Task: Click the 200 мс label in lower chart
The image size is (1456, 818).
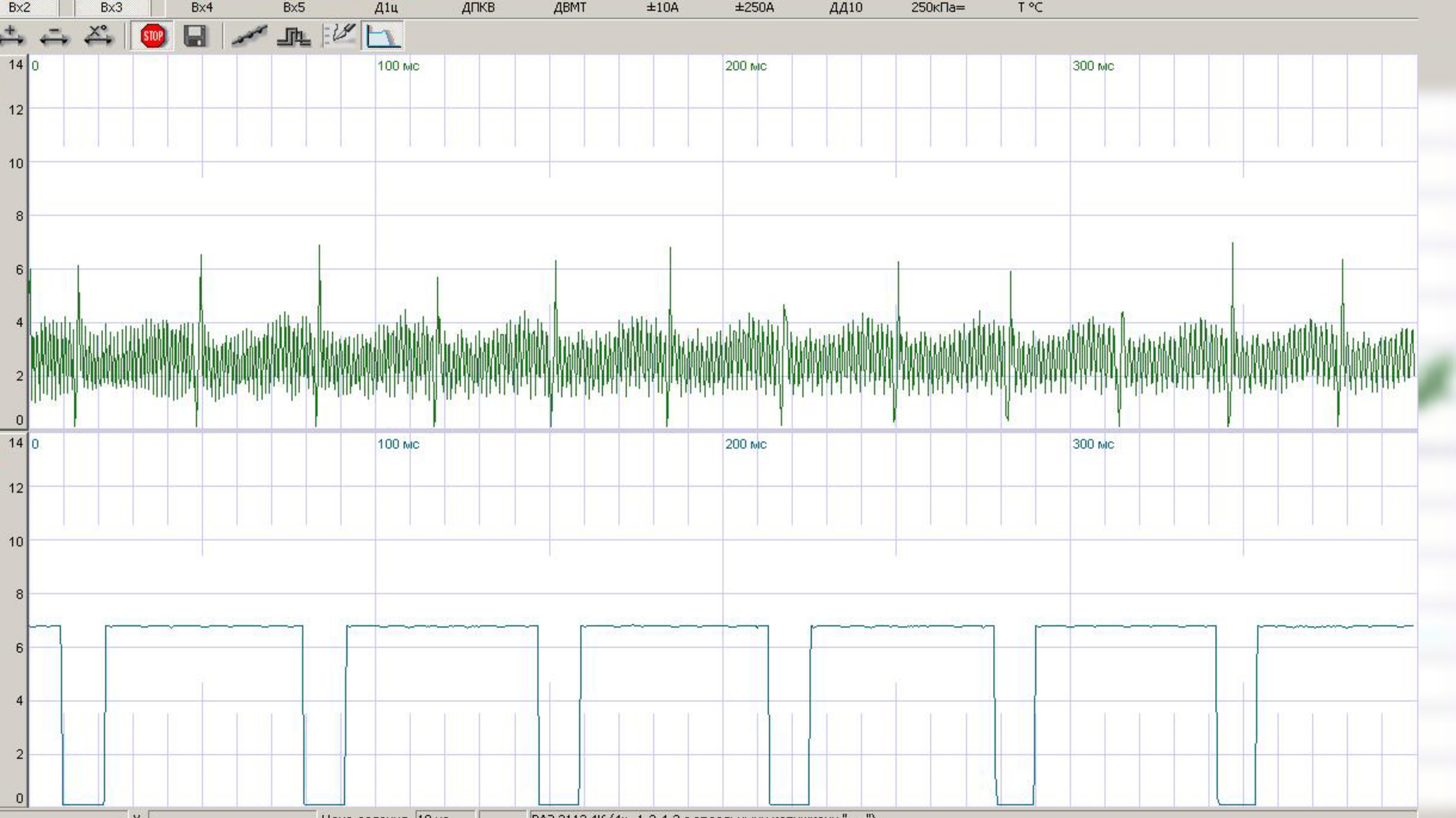Action: [x=746, y=444]
